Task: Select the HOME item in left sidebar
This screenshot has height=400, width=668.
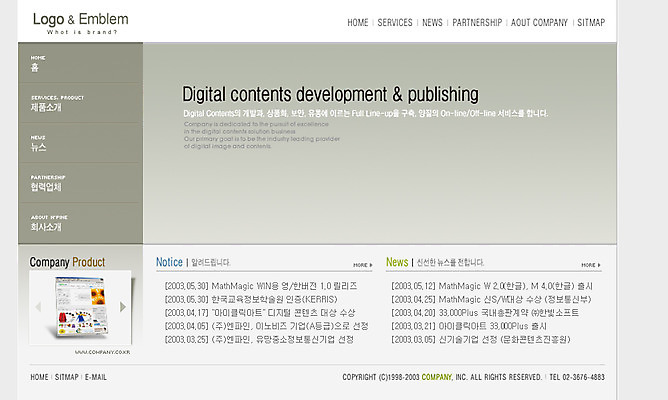Action: pos(80,63)
